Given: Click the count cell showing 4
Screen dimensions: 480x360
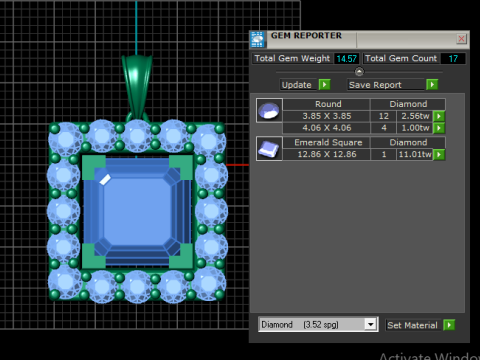Looking at the screenshot, I should 383,128.
